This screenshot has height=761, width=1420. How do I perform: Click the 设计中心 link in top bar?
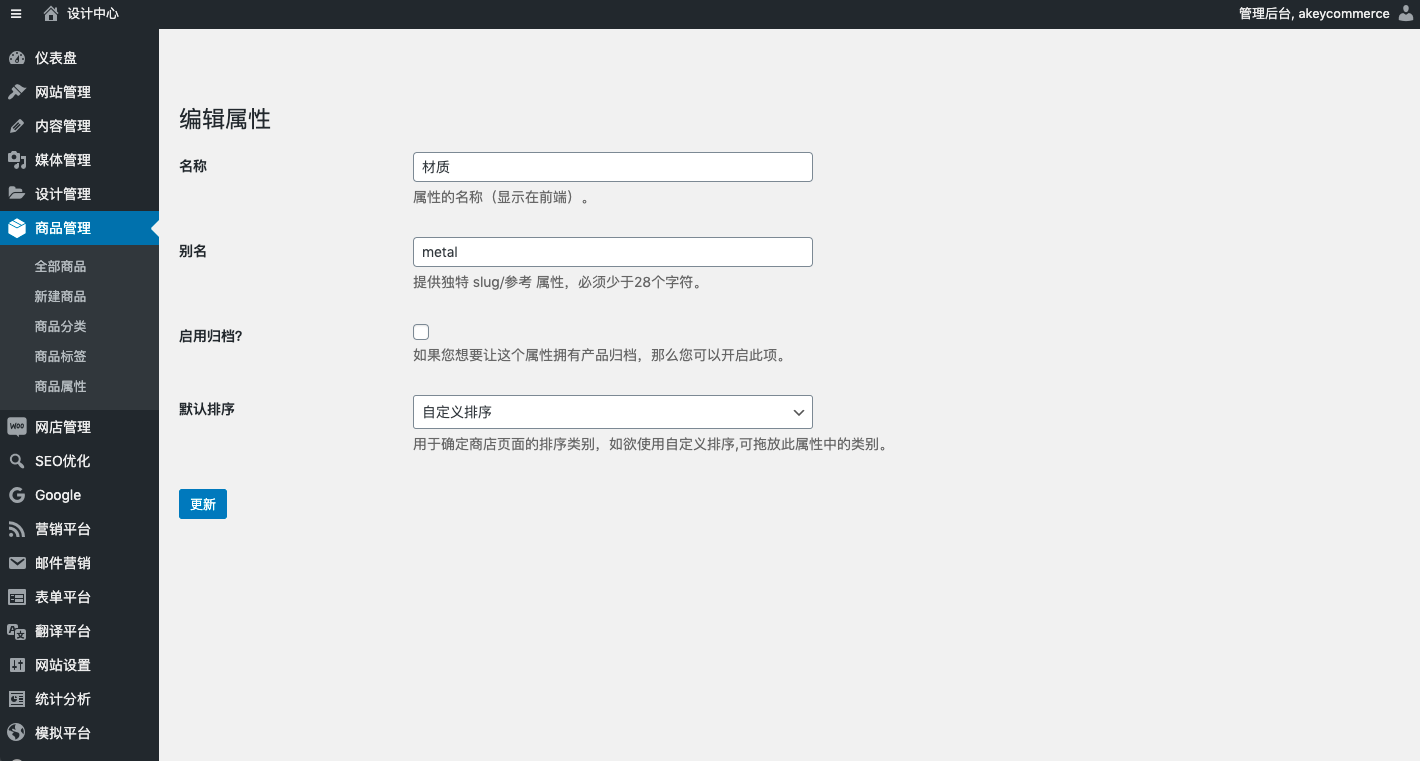pos(93,14)
